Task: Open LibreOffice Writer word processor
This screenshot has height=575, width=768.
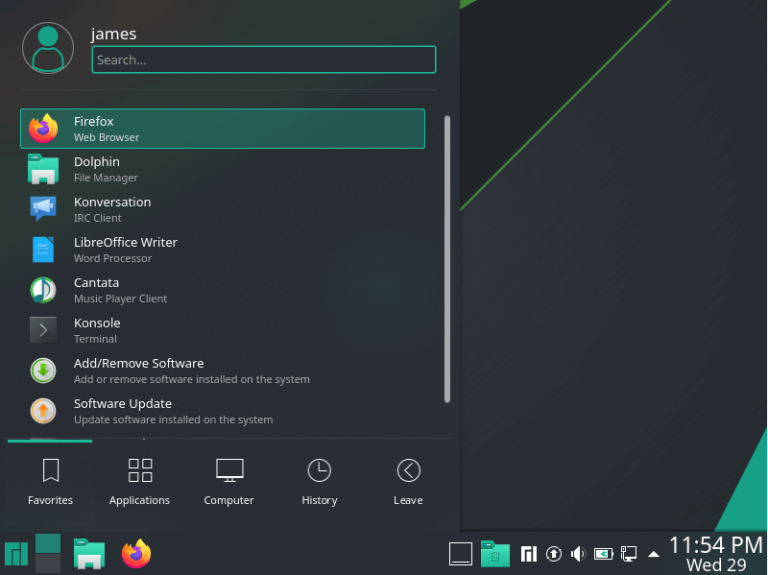Action: [222, 250]
